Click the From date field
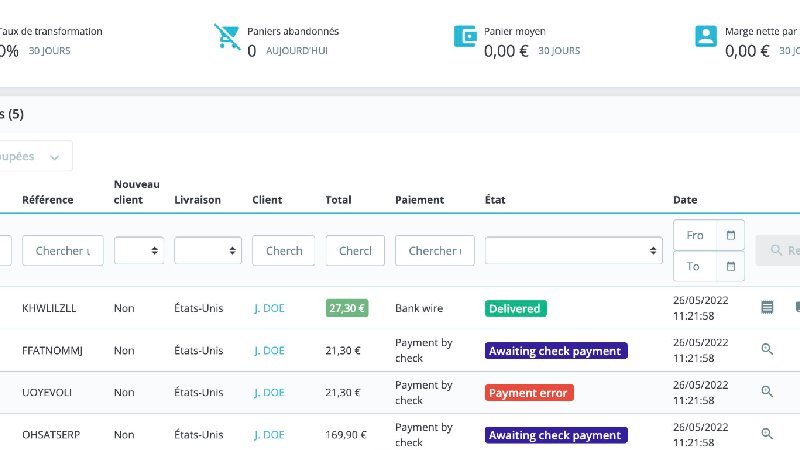 695,235
